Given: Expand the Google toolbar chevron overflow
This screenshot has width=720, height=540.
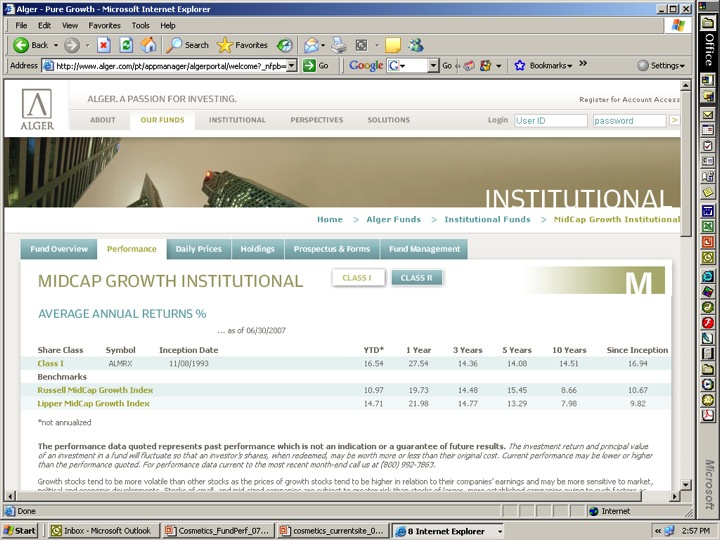Looking at the screenshot, I should pyautogui.click(x=583, y=63).
